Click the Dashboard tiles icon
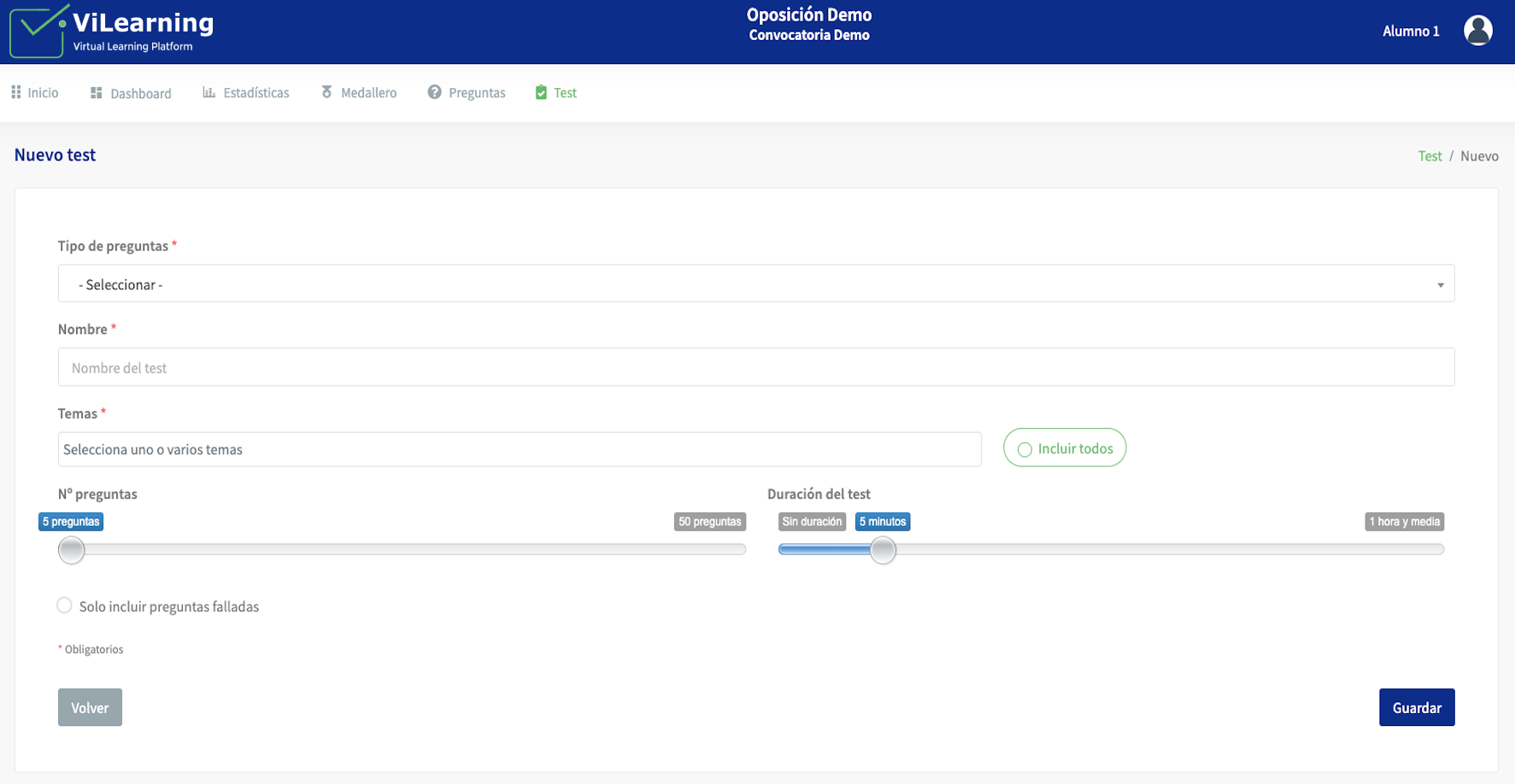 pos(97,93)
